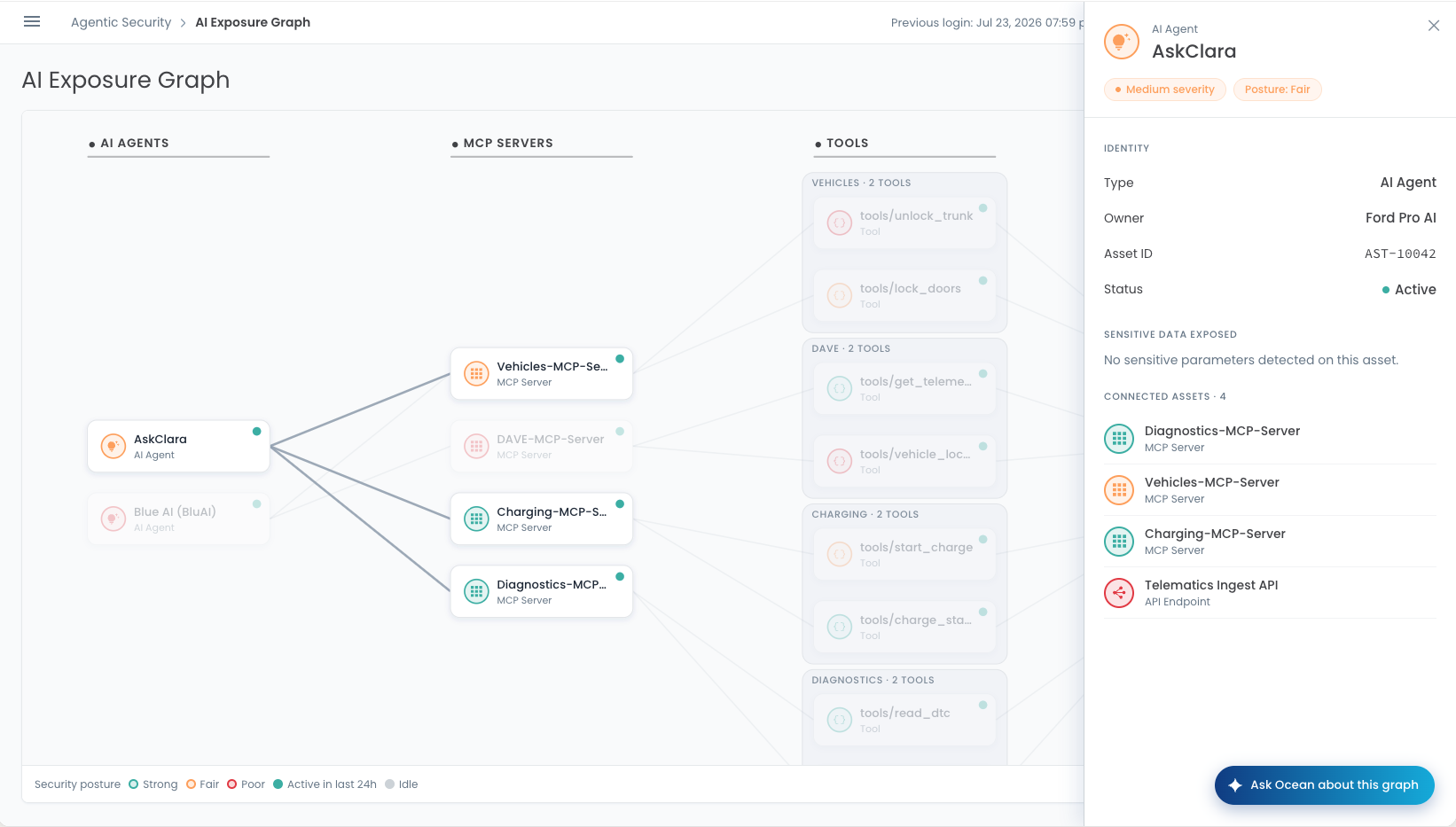The width and height of the screenshot is (1456, 827).
Task: Click the no sensitive parameters message
Action: (x=1251, y=360)
